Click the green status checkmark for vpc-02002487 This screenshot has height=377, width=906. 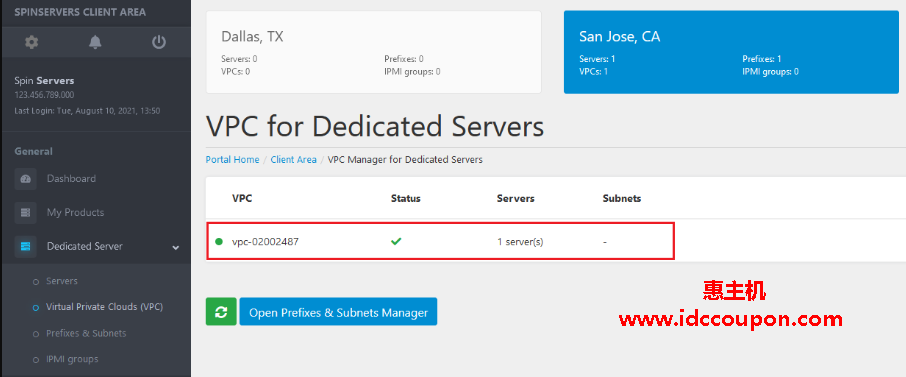pyautogui.click(x=396, y=242)
